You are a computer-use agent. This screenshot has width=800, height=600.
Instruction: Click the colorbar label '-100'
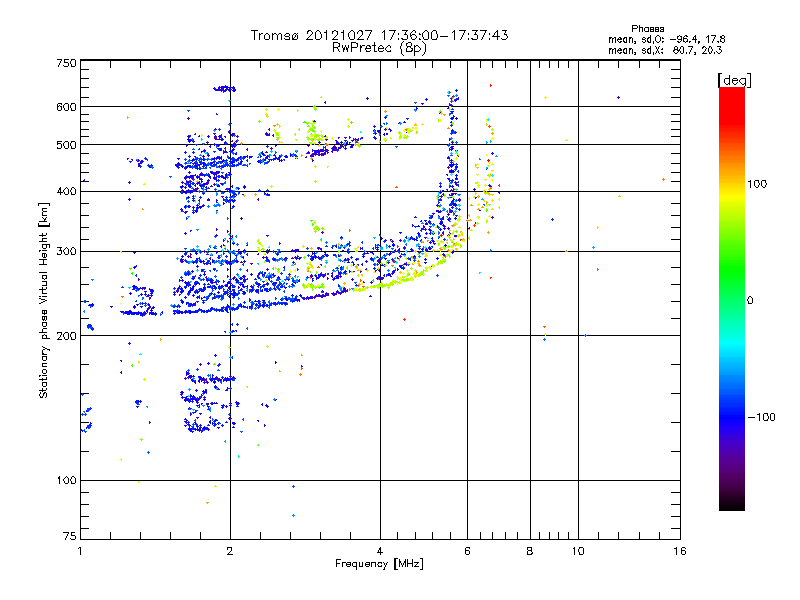point(761,417)
